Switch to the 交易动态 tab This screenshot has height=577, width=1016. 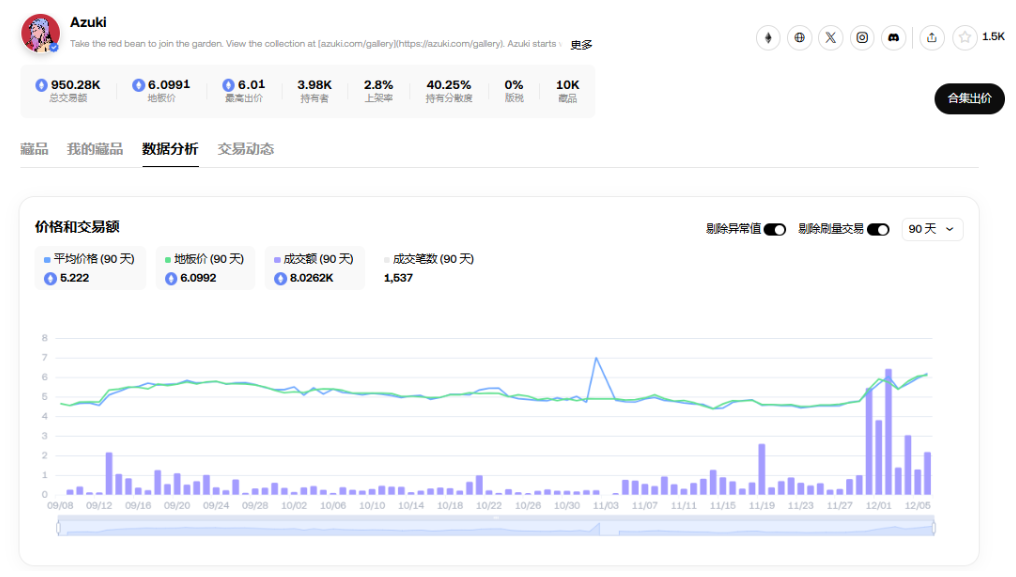point(245,149)
